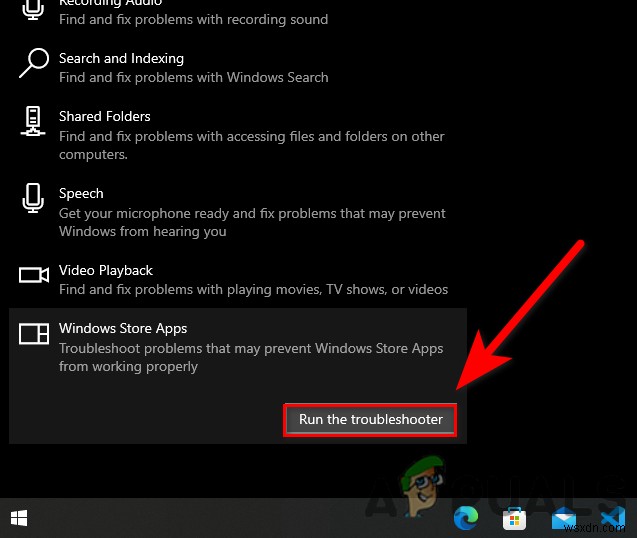
Task: Click 'Find and fix problems with recording sound'
Action: tap(193, 20)
